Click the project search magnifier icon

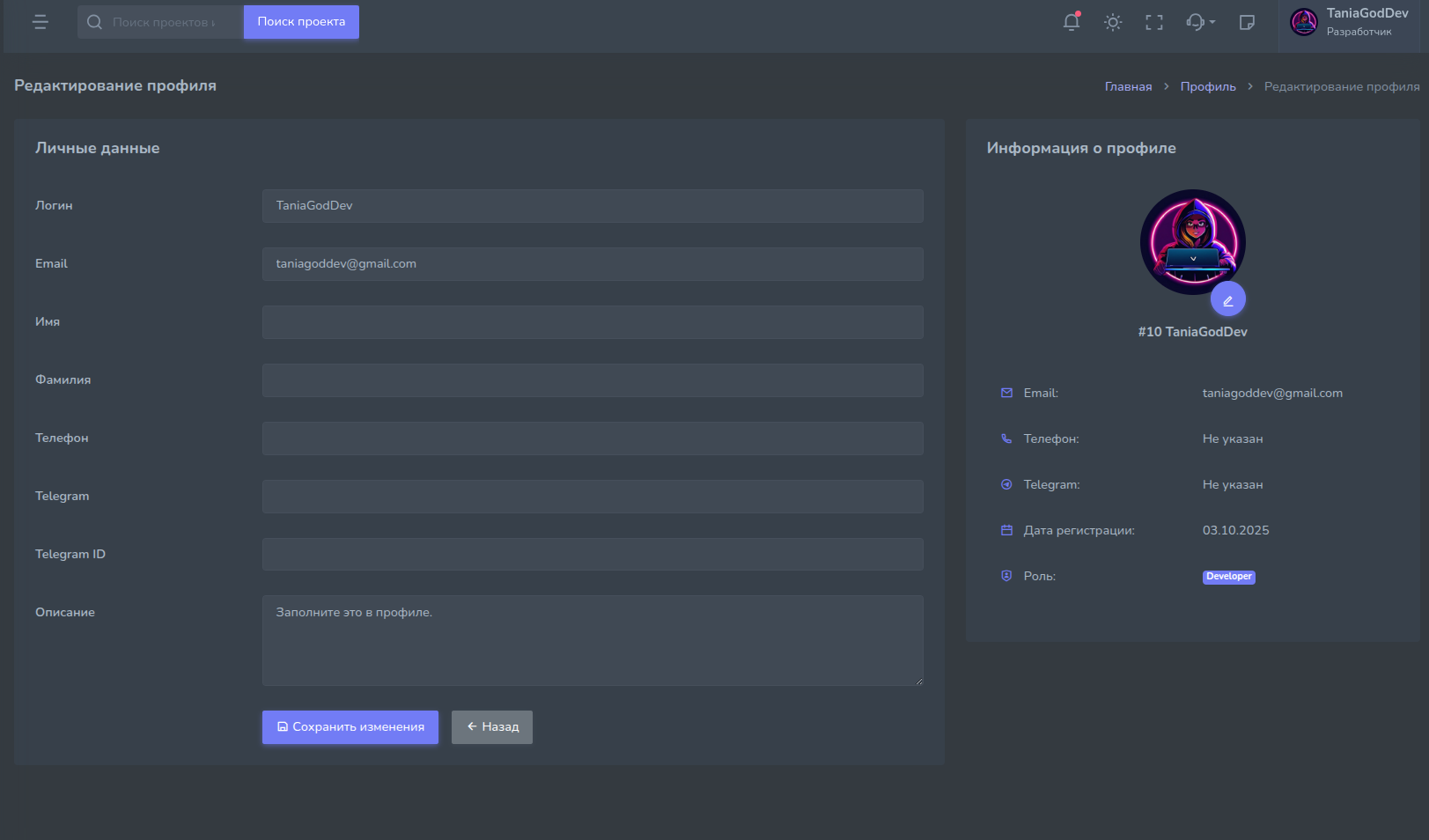pyautogui.click(x=94, y=22)
